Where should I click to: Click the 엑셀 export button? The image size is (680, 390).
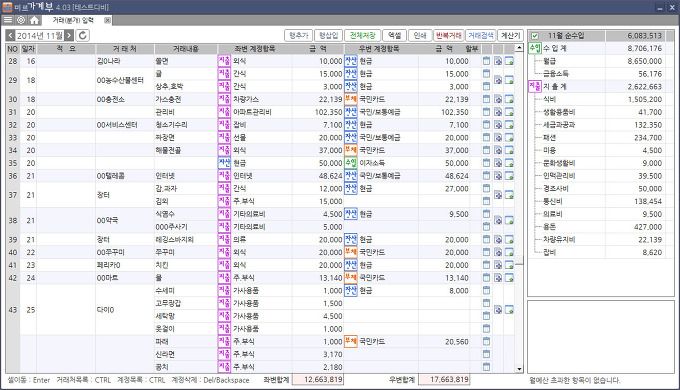(394, 36)
